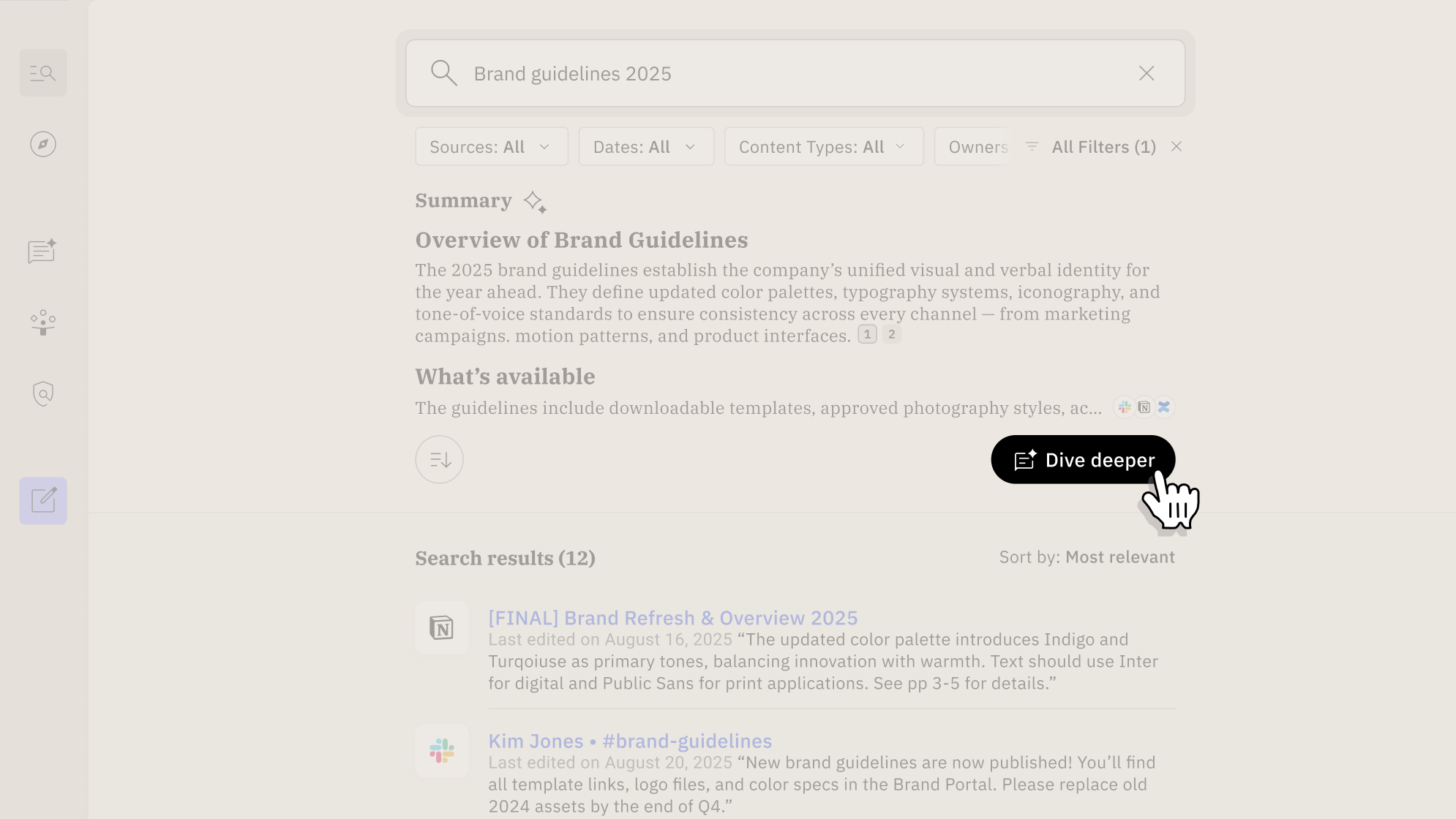This screenshot has height=819, width=1456.
Task: Click the search list icon in sidebar
Action: pos(42,73)
